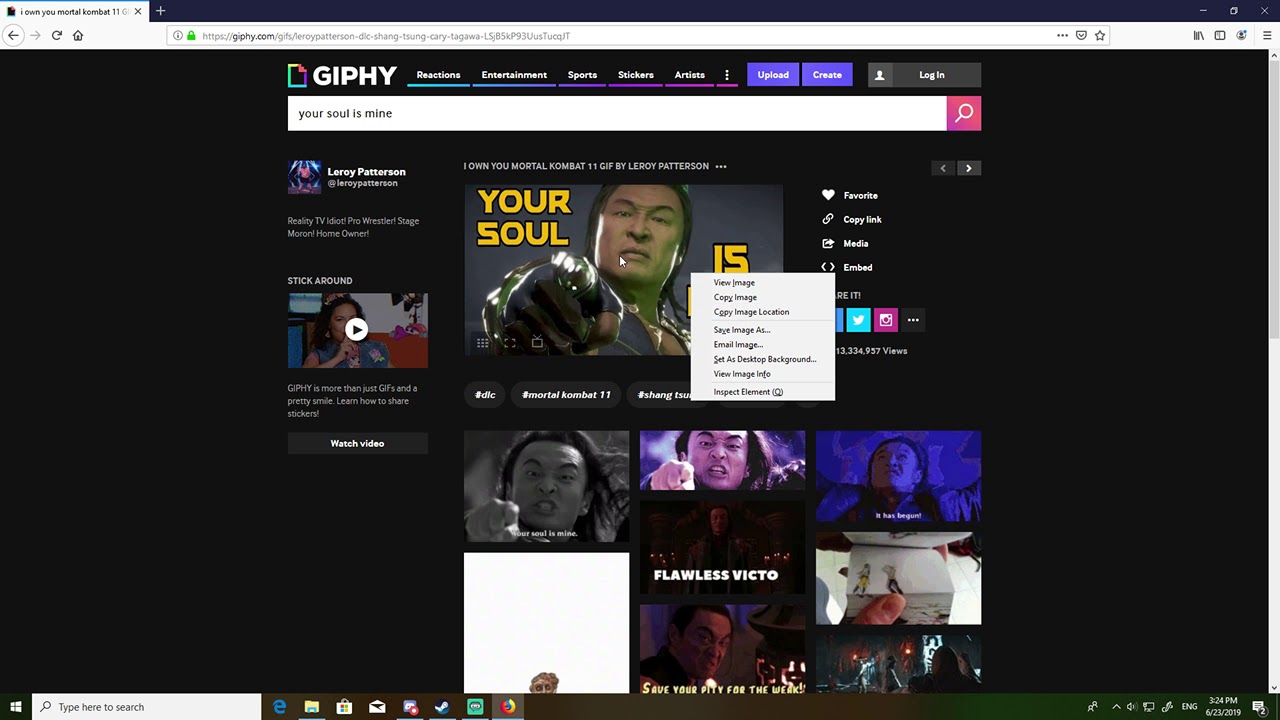Click the Copy link chain icon
This screenshot has height=720, width=1280.
pyautogui.click(x=828, y=219)
